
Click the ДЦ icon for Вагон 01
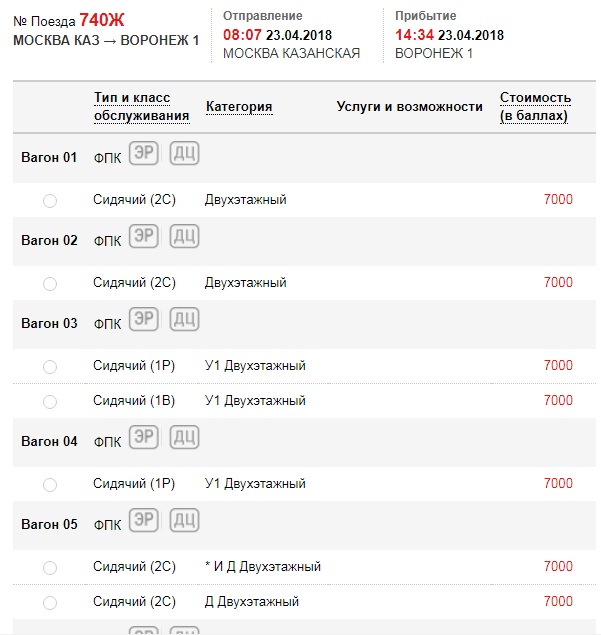(x=183, y=154)
